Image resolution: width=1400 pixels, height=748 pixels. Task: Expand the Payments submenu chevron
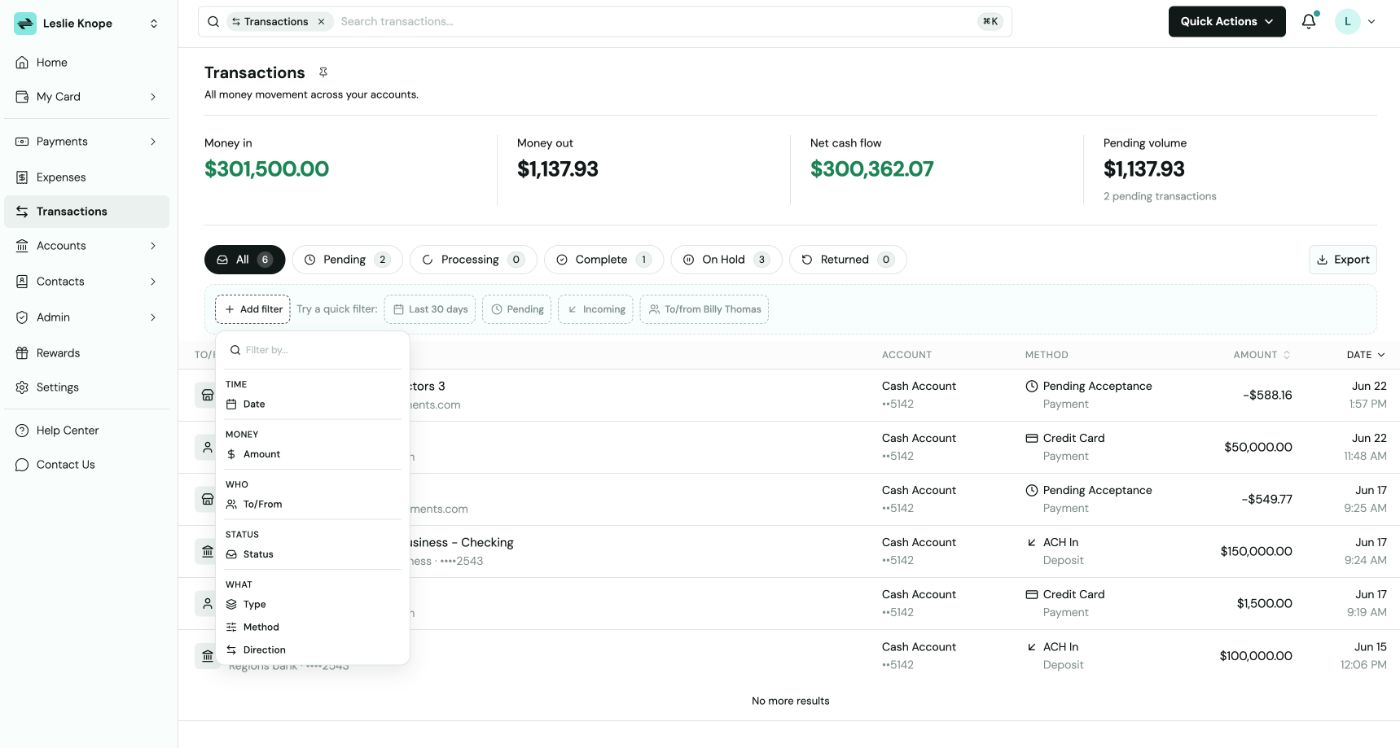coord(153,141)
